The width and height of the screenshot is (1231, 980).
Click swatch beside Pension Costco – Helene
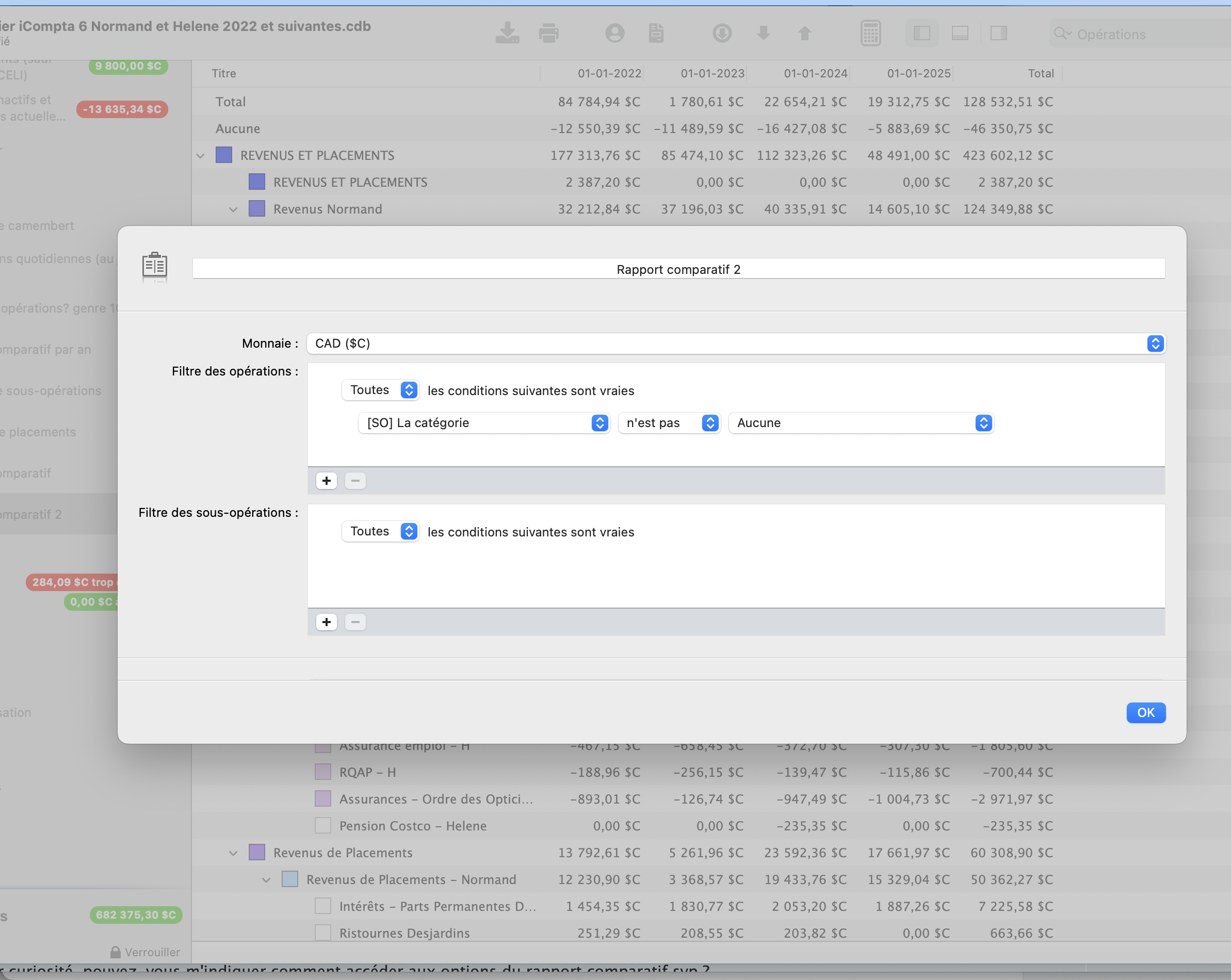tap(323, 826)
